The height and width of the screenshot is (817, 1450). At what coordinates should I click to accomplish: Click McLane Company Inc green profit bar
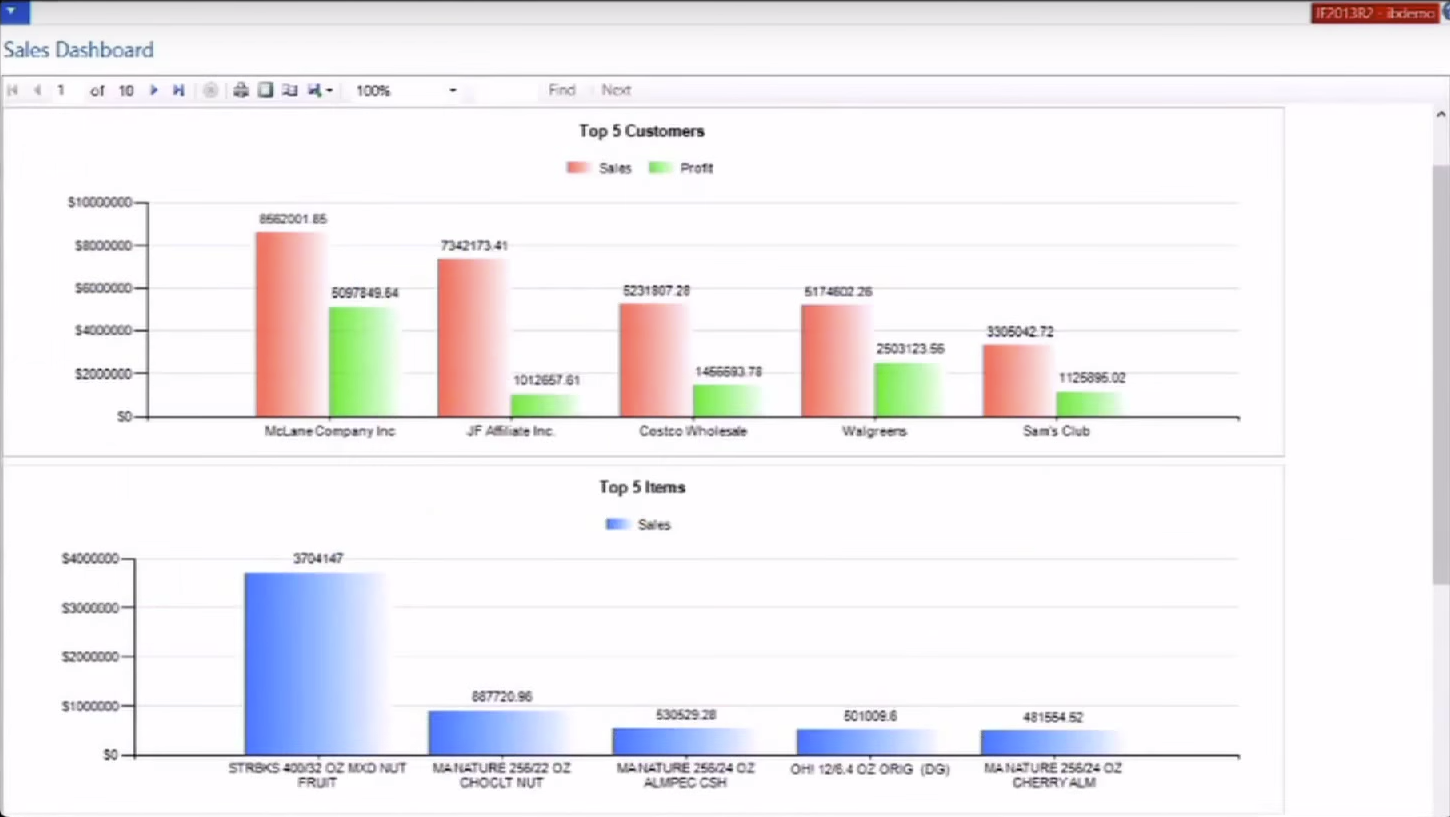[364, 362]
